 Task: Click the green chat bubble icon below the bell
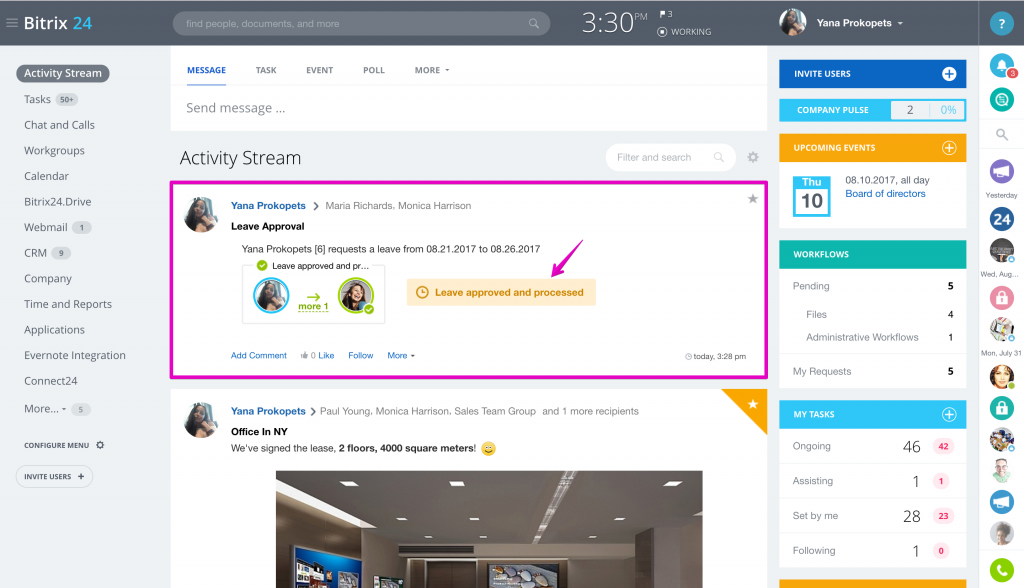coord(1002,100)
